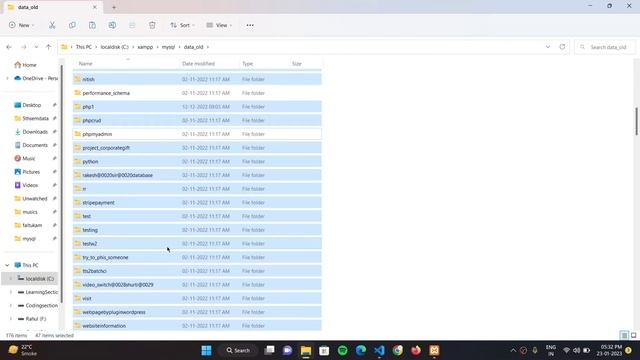Click This PC in breadcrumb
Screen dimensions: 640x360
point(84,47)
